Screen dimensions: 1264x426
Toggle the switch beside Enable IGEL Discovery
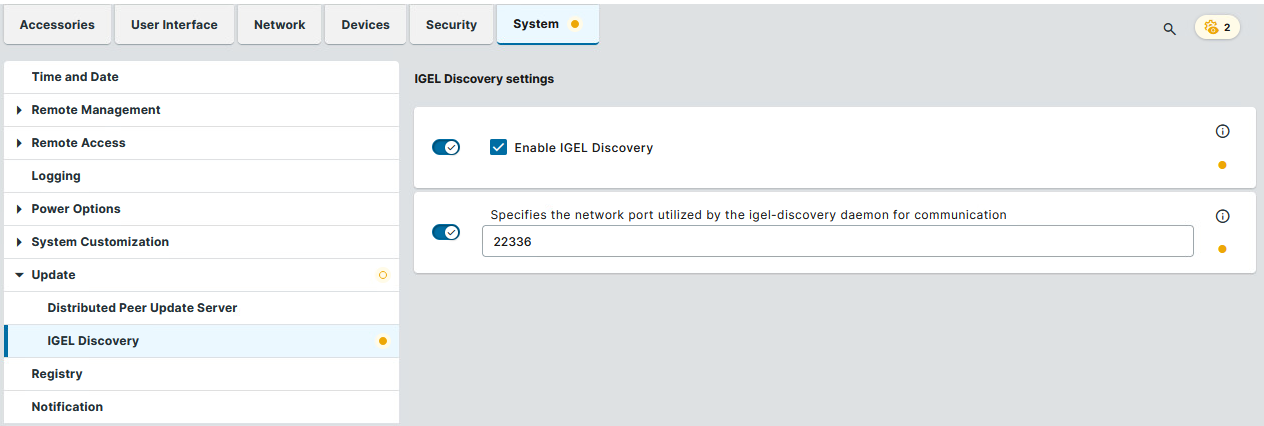point(446,147)
